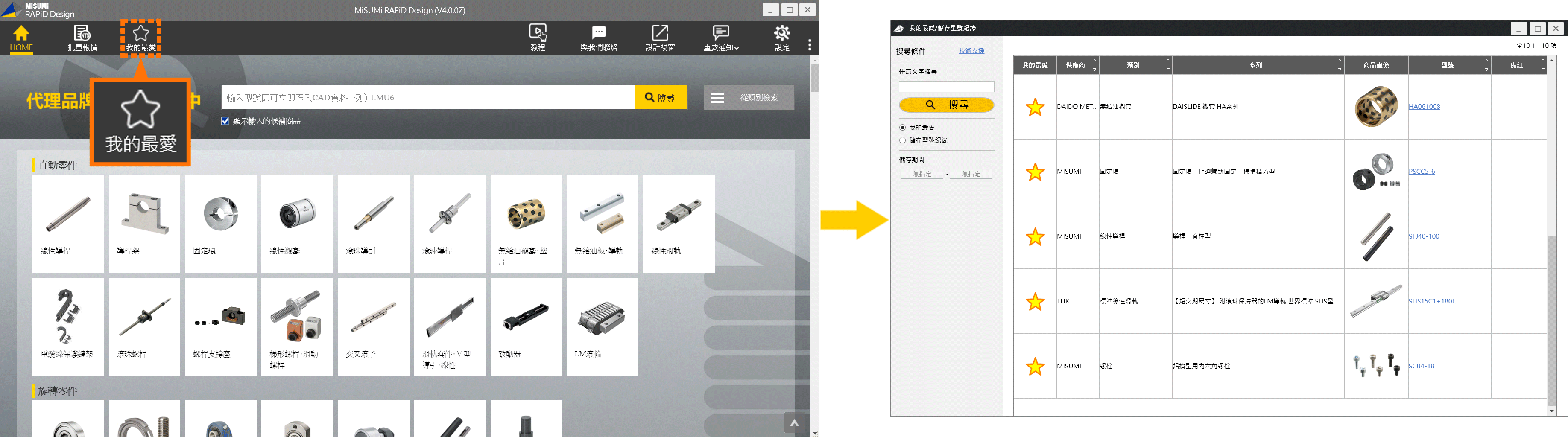Sort the 型號 column ascending
Screen dimensions: 1568x437
1488,60
